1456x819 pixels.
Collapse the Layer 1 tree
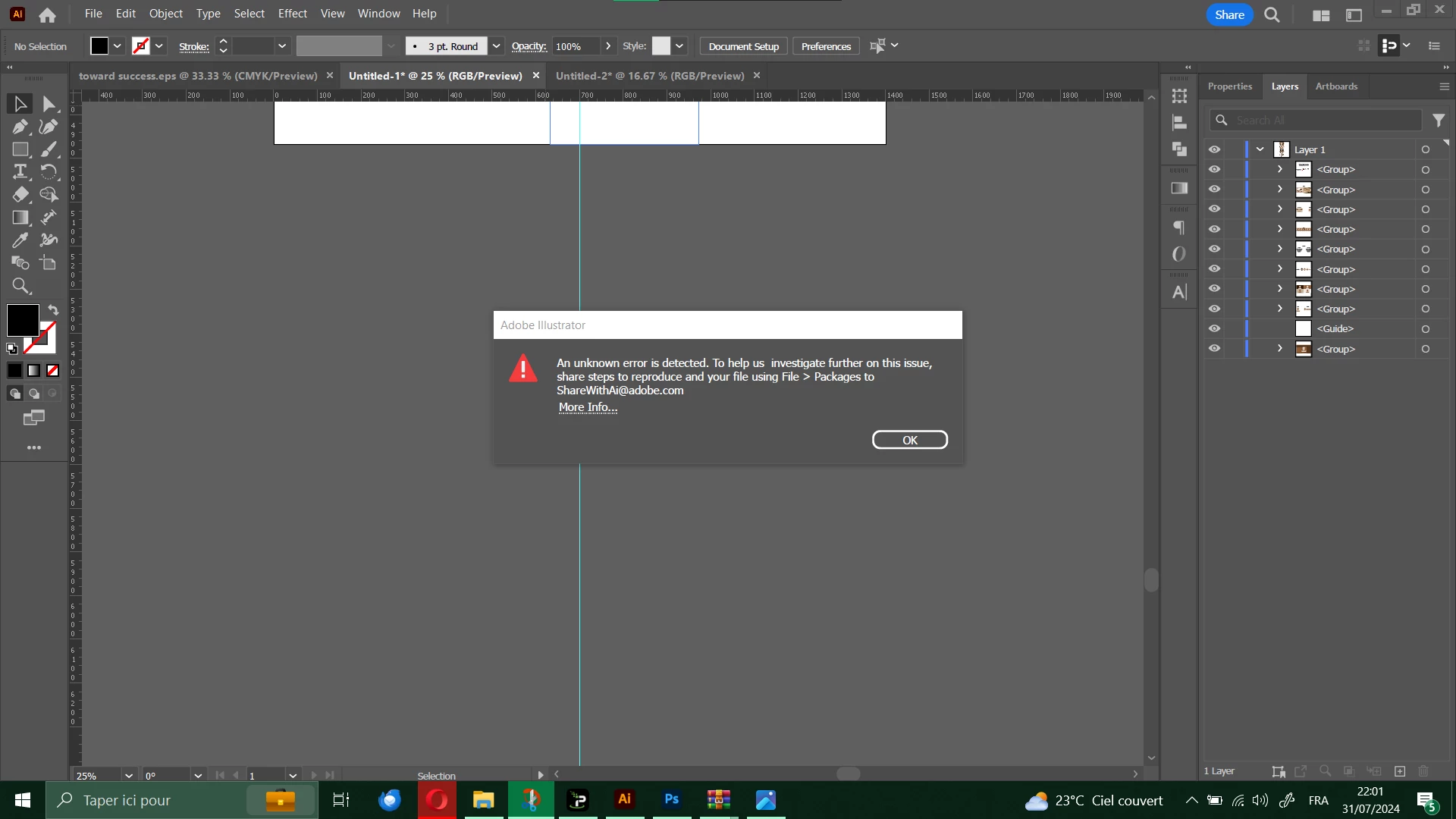tap(1260, 149)
